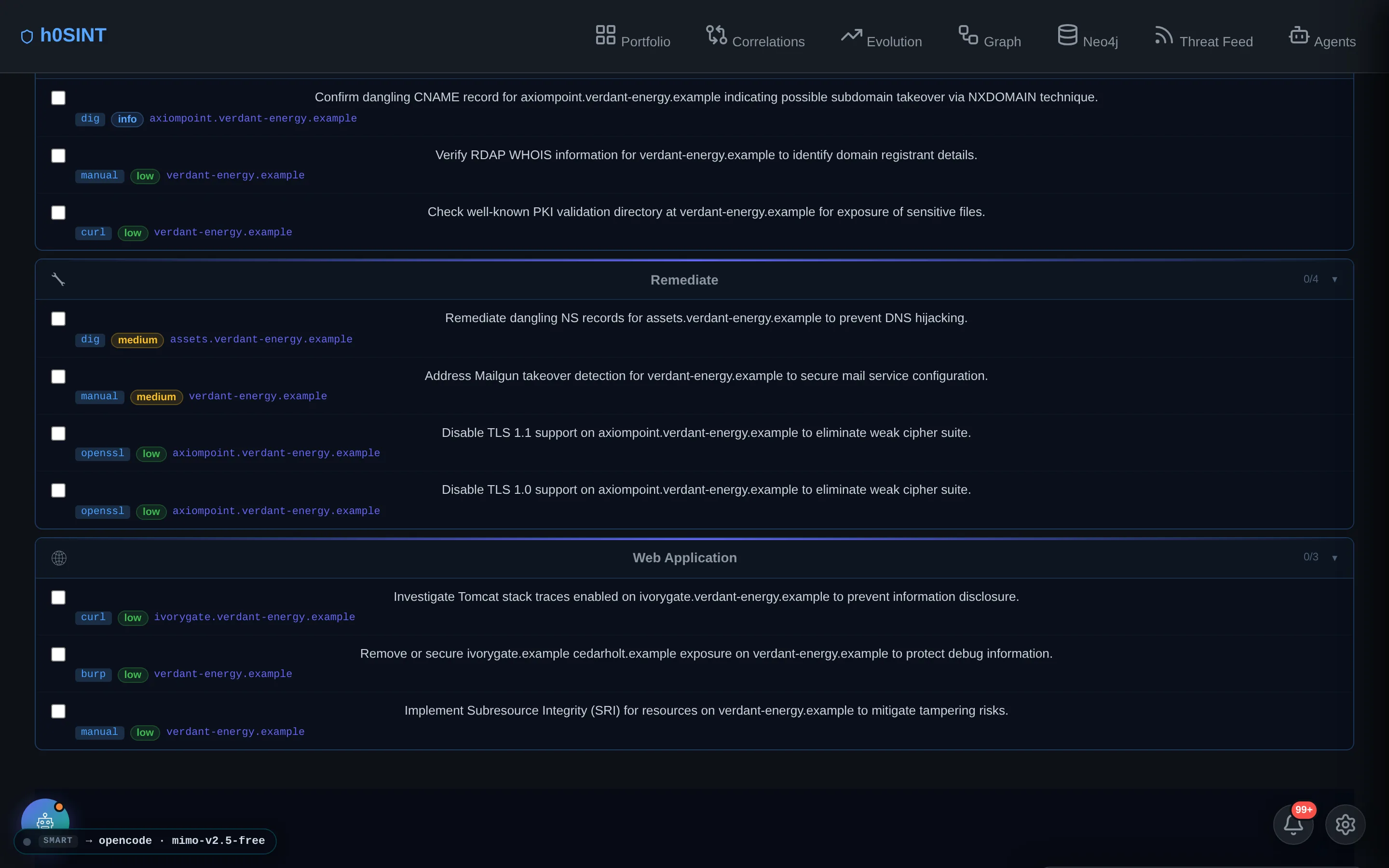The image size is (1389, 868).
Task: Collapse the Remediate section arrow
Action: click(1335, 280)
